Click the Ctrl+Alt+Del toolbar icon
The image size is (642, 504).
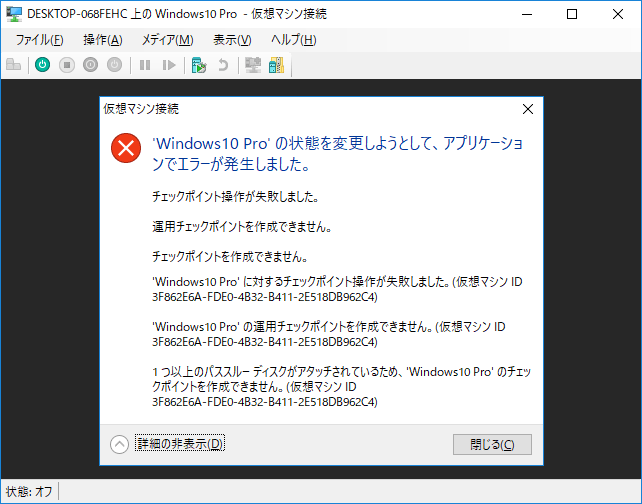(14, 65)
